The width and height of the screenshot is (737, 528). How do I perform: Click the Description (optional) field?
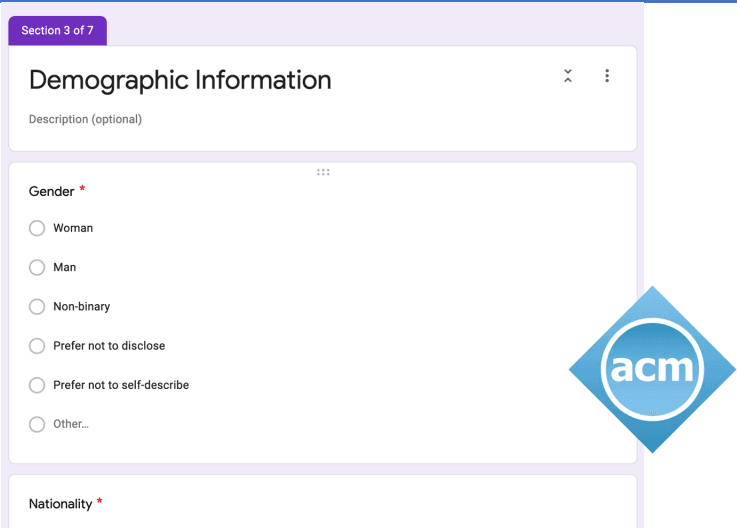tap(86, 119)
